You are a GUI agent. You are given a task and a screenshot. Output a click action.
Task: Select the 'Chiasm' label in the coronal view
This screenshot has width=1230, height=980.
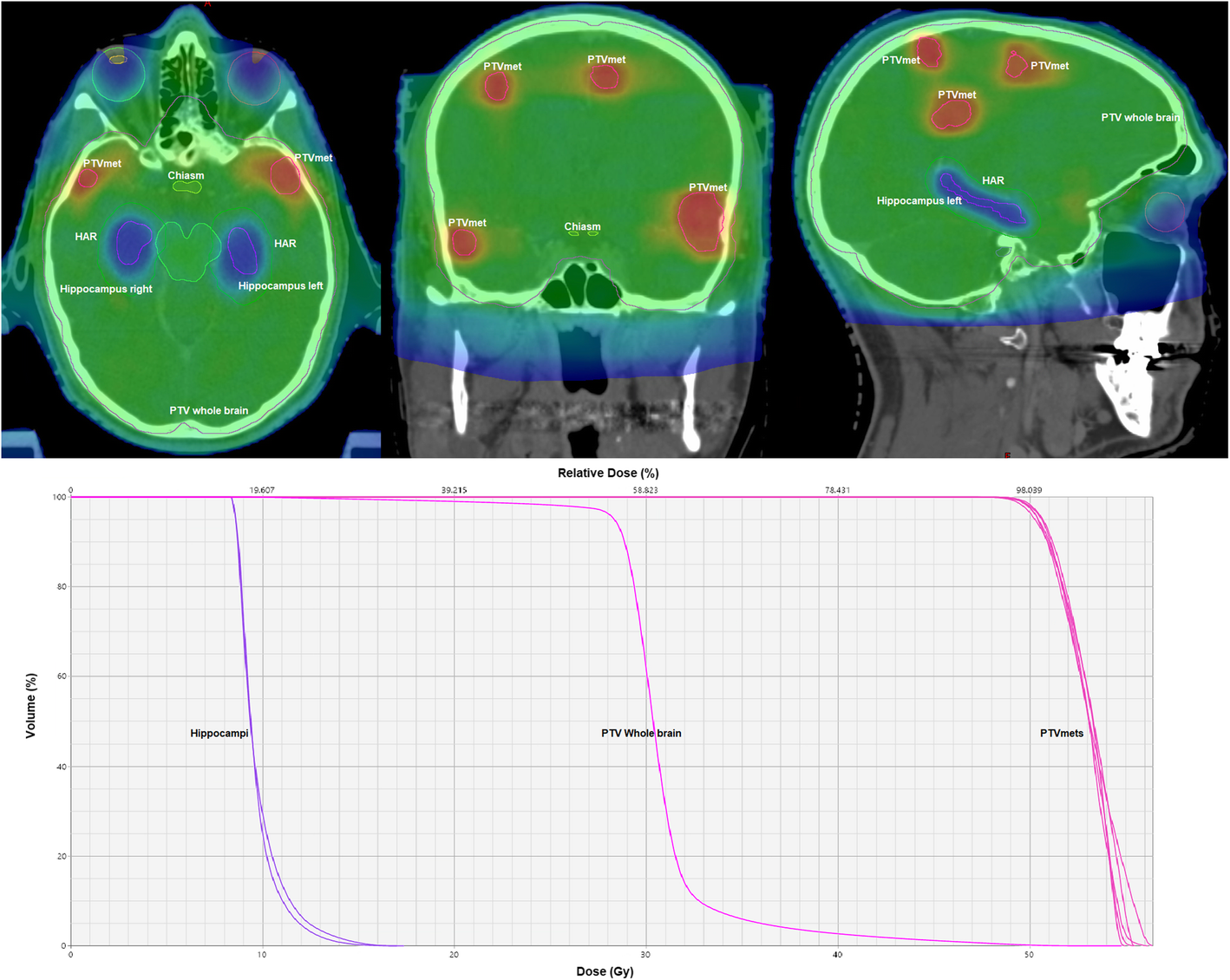click(x=582, y=226)
